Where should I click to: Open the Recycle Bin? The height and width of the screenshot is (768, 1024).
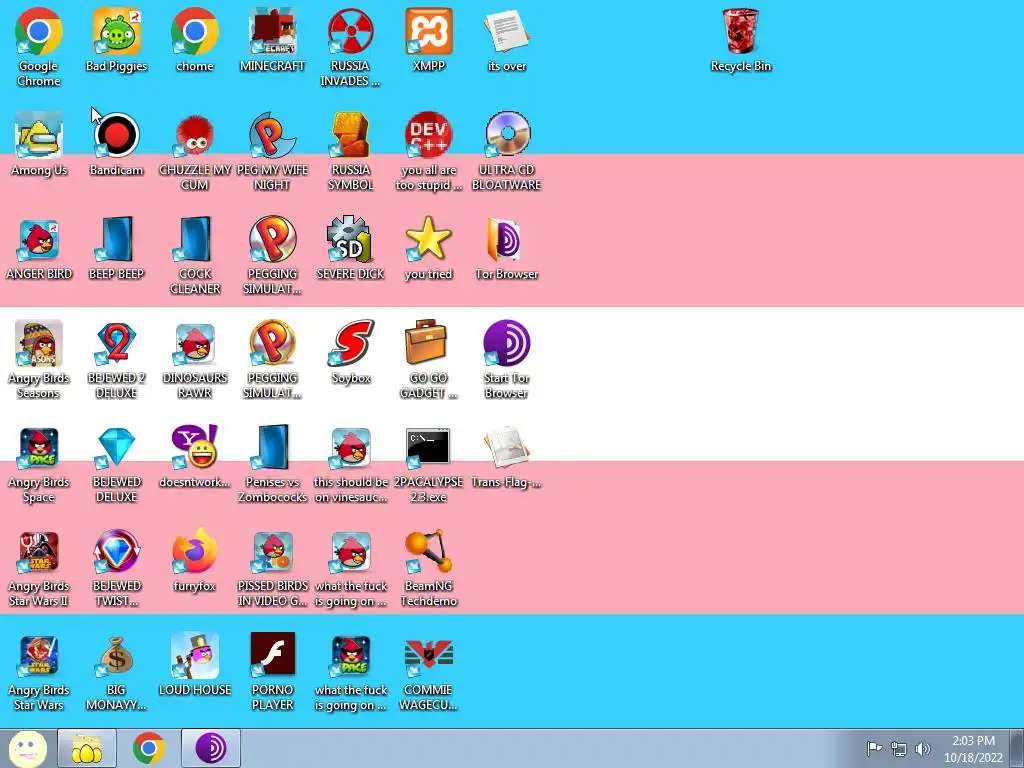tap(741, 39)
